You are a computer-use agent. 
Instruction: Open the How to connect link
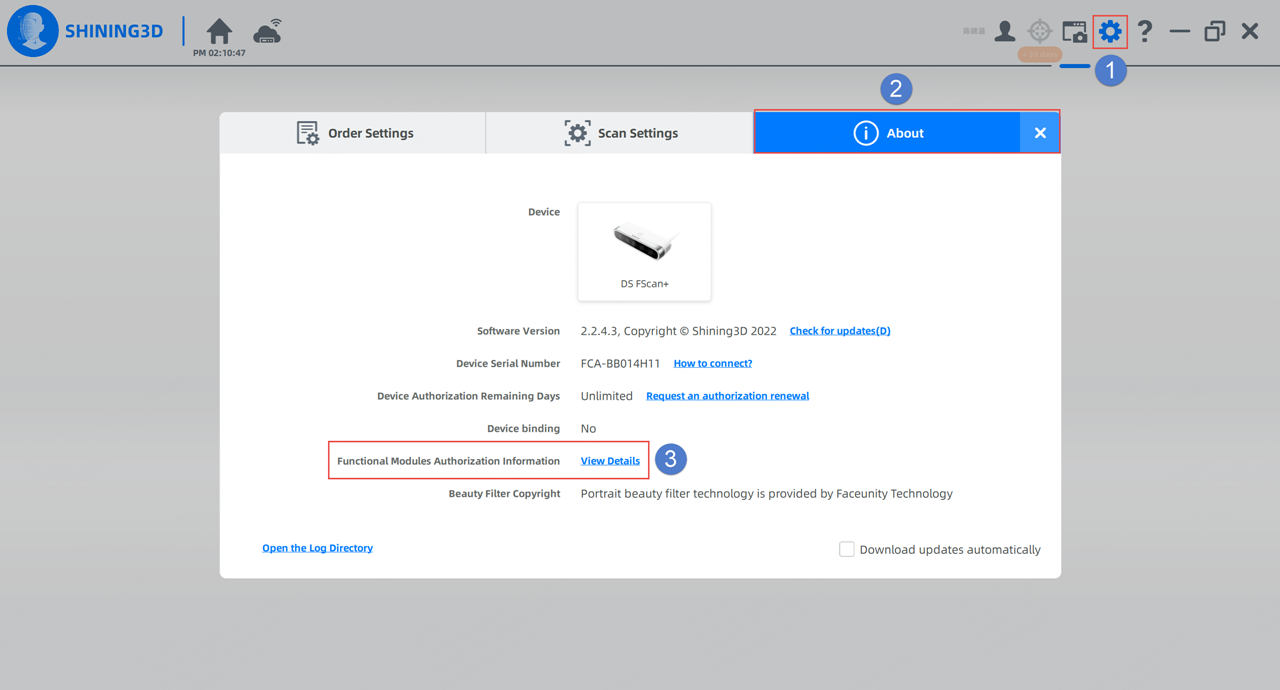[x=713, y=363]
